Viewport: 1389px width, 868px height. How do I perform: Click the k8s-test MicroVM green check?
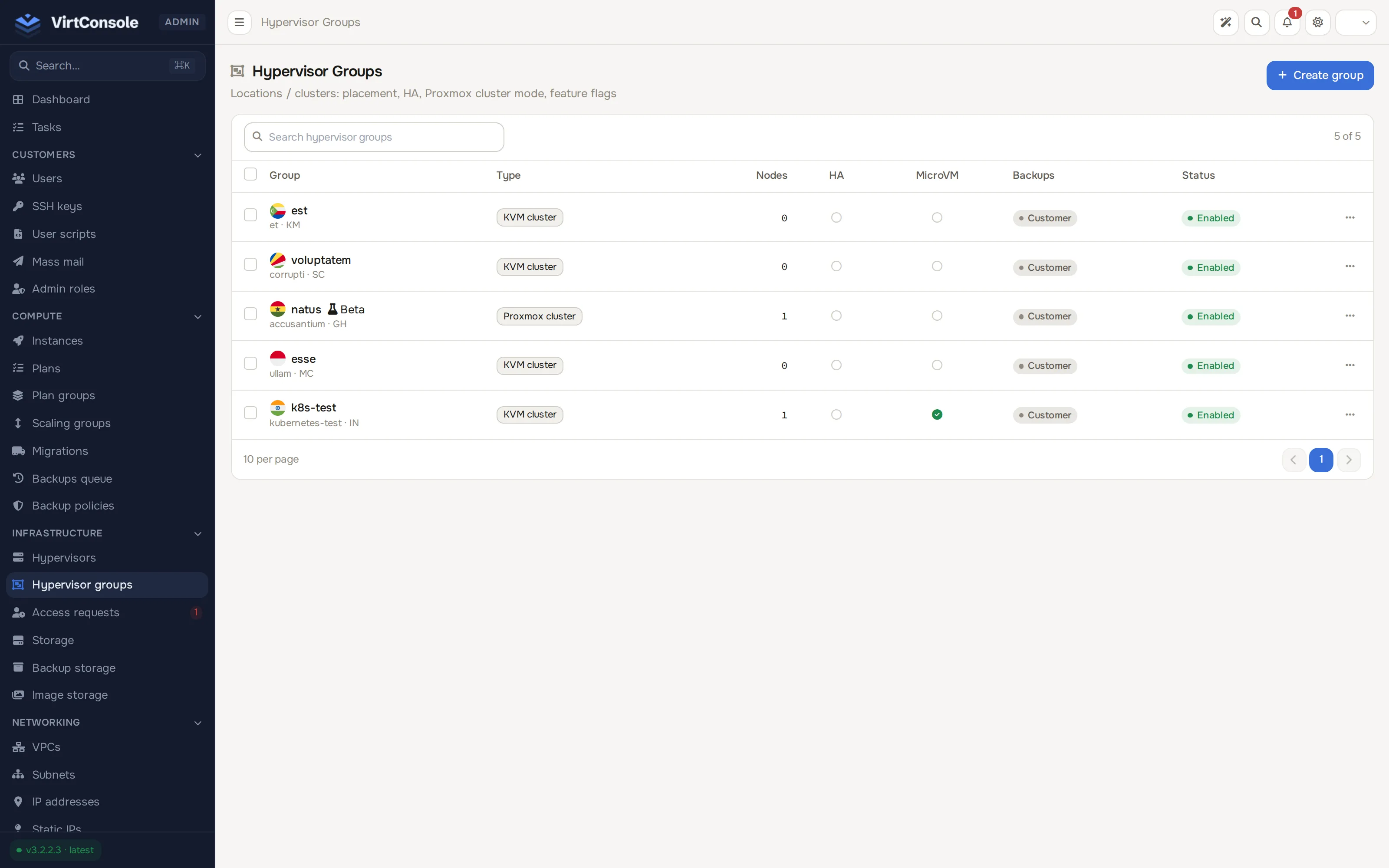937,414
